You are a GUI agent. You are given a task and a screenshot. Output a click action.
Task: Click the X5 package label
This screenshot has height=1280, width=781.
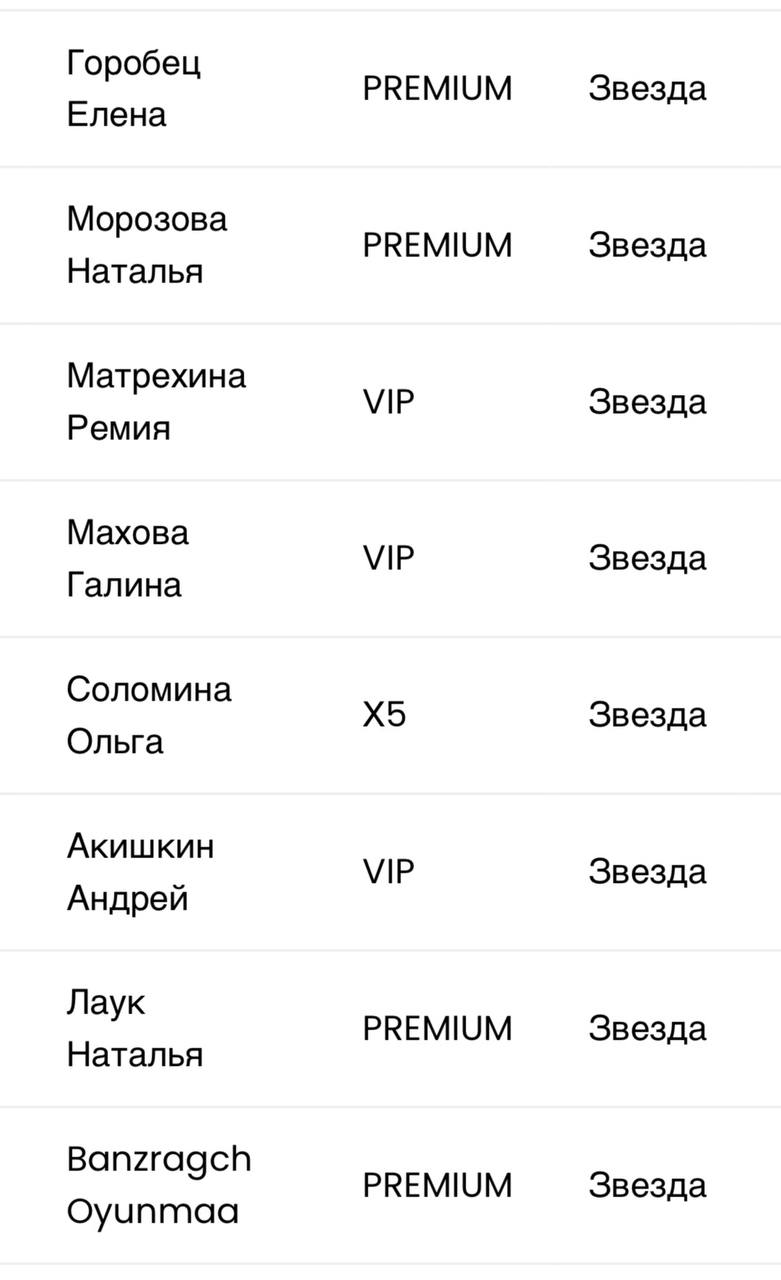tap(384, 715)
